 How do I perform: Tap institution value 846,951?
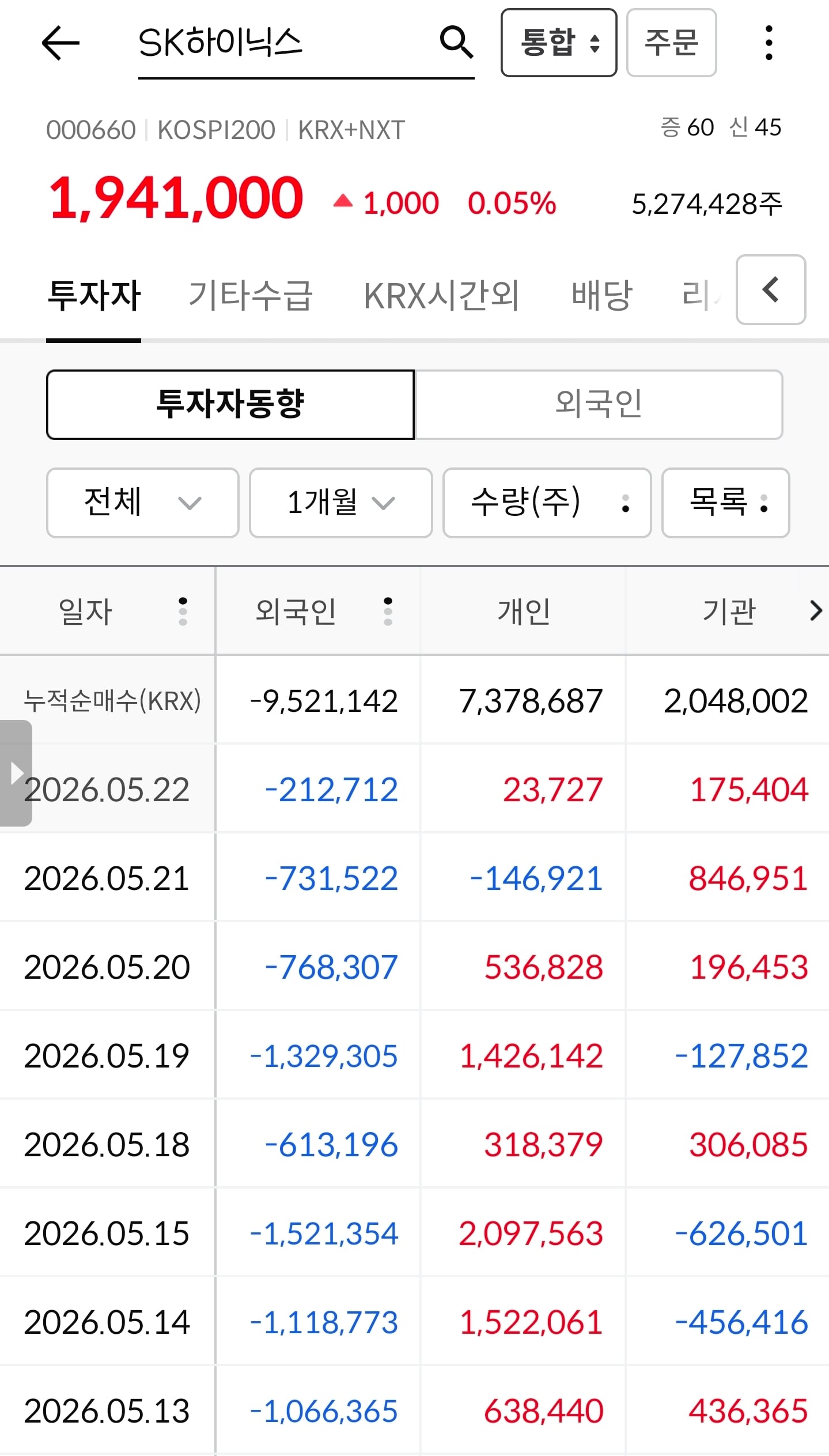(x=748, y=878)
